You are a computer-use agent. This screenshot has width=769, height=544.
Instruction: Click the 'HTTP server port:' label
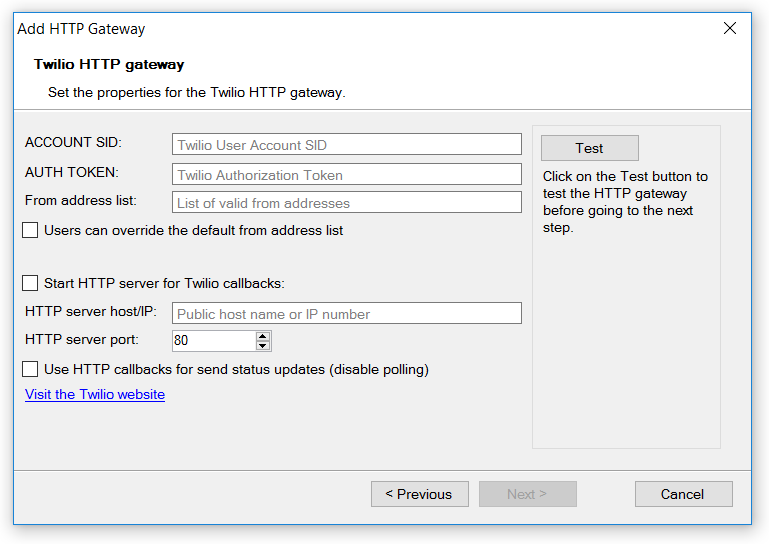point(82,339)
